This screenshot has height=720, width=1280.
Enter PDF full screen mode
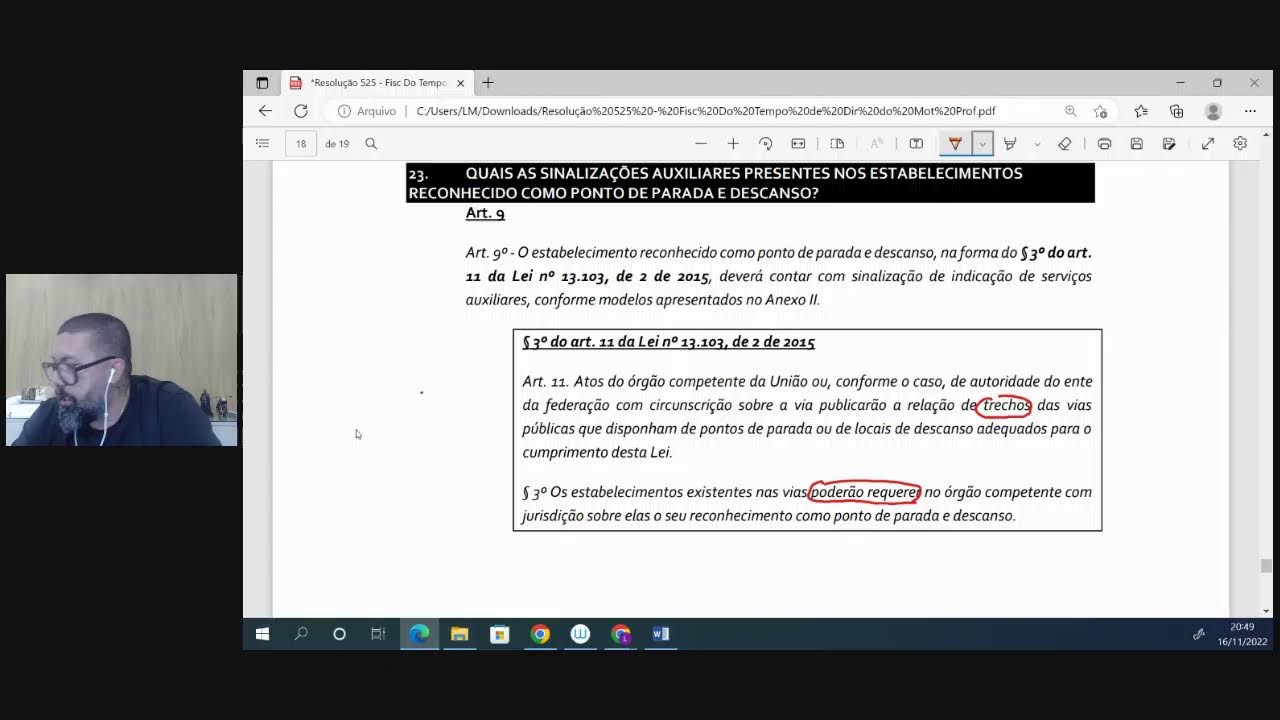point(1208,144)
